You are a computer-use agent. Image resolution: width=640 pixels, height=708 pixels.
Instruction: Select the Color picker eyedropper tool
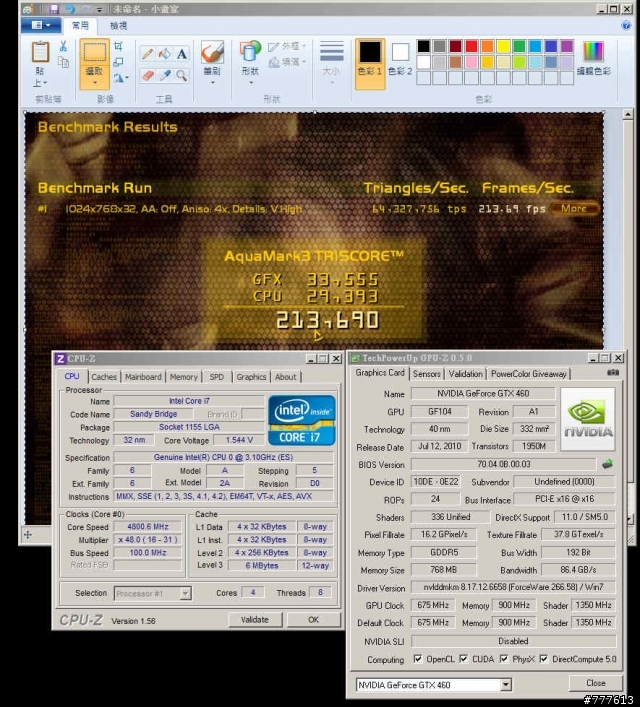coord(164,75)
